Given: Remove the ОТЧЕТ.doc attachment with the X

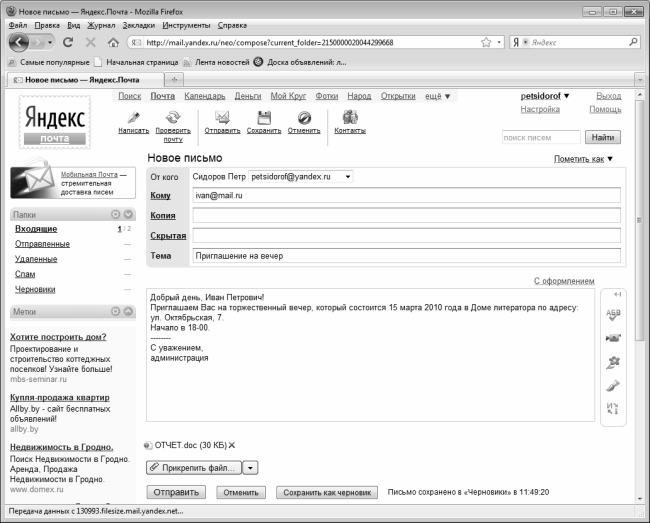Looking at the screenshot, I should [x=232, y=445].
